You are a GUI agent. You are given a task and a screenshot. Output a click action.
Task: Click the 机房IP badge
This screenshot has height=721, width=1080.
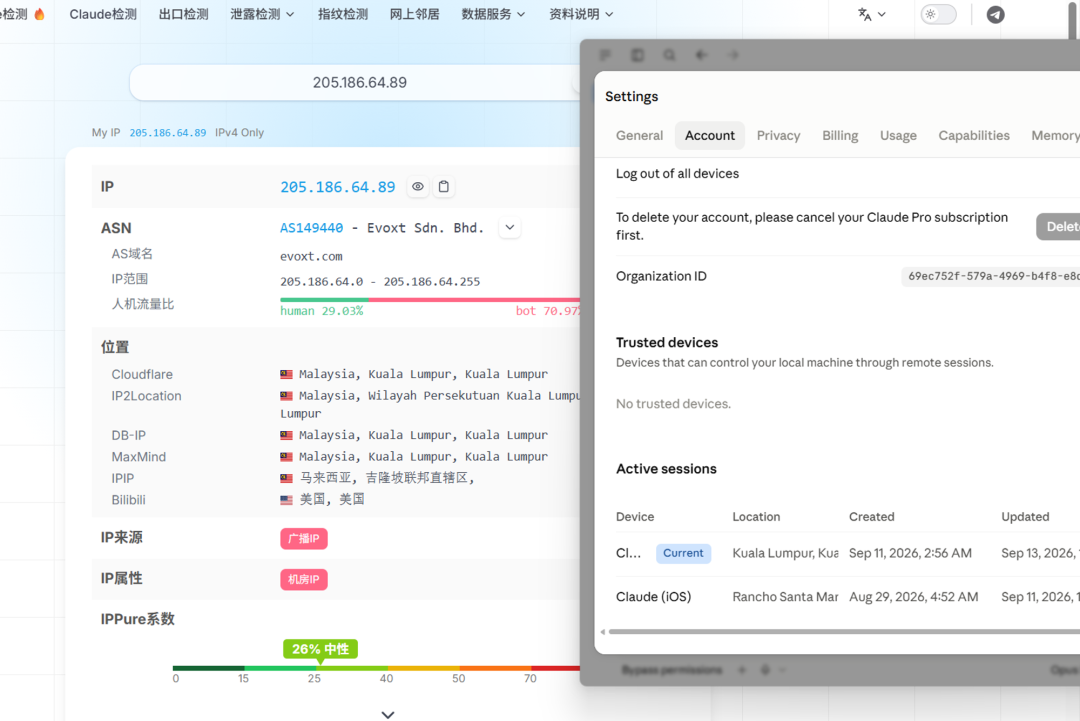(x=304, y=579)
